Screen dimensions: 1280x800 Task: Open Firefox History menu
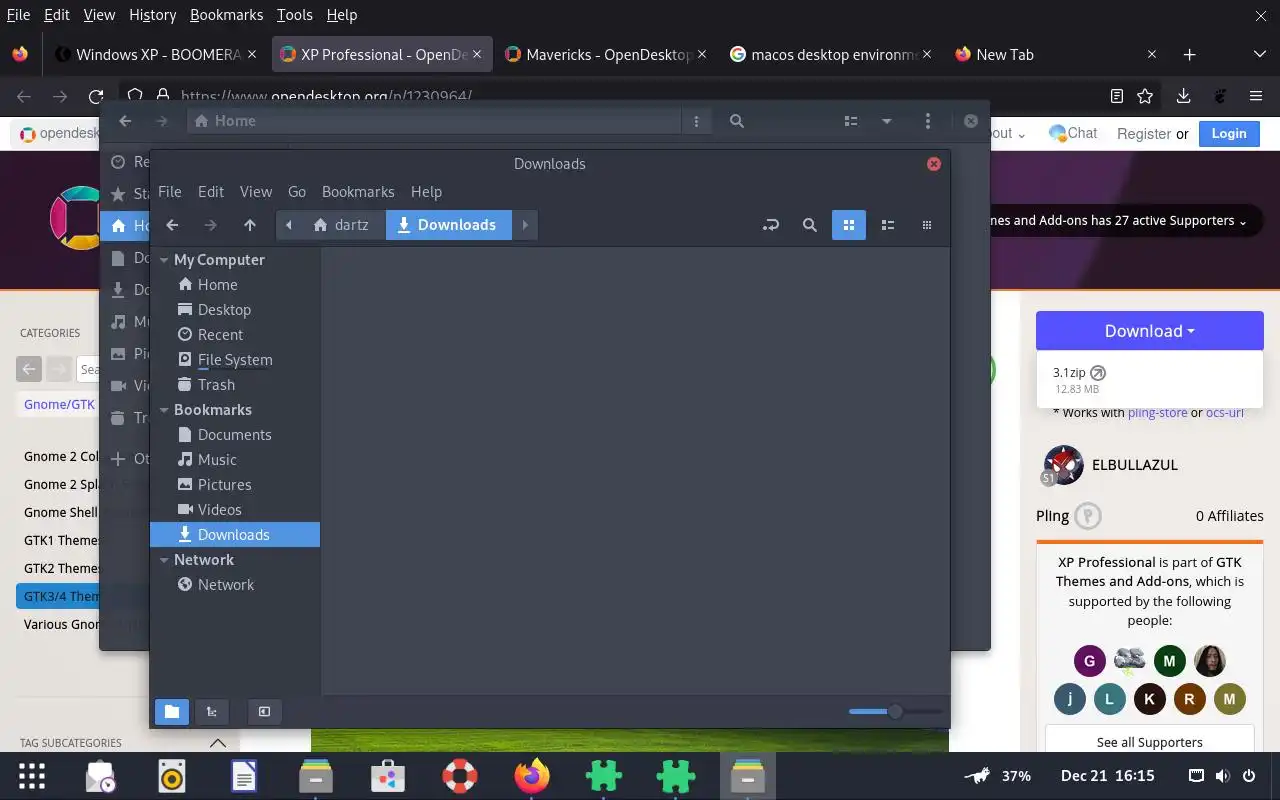coord(153,15)
